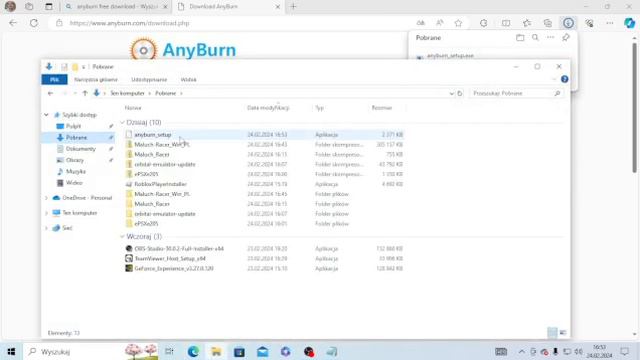
Task: Open the Windows Start menu
Action: pyautogui.click(x=11, y=351)
